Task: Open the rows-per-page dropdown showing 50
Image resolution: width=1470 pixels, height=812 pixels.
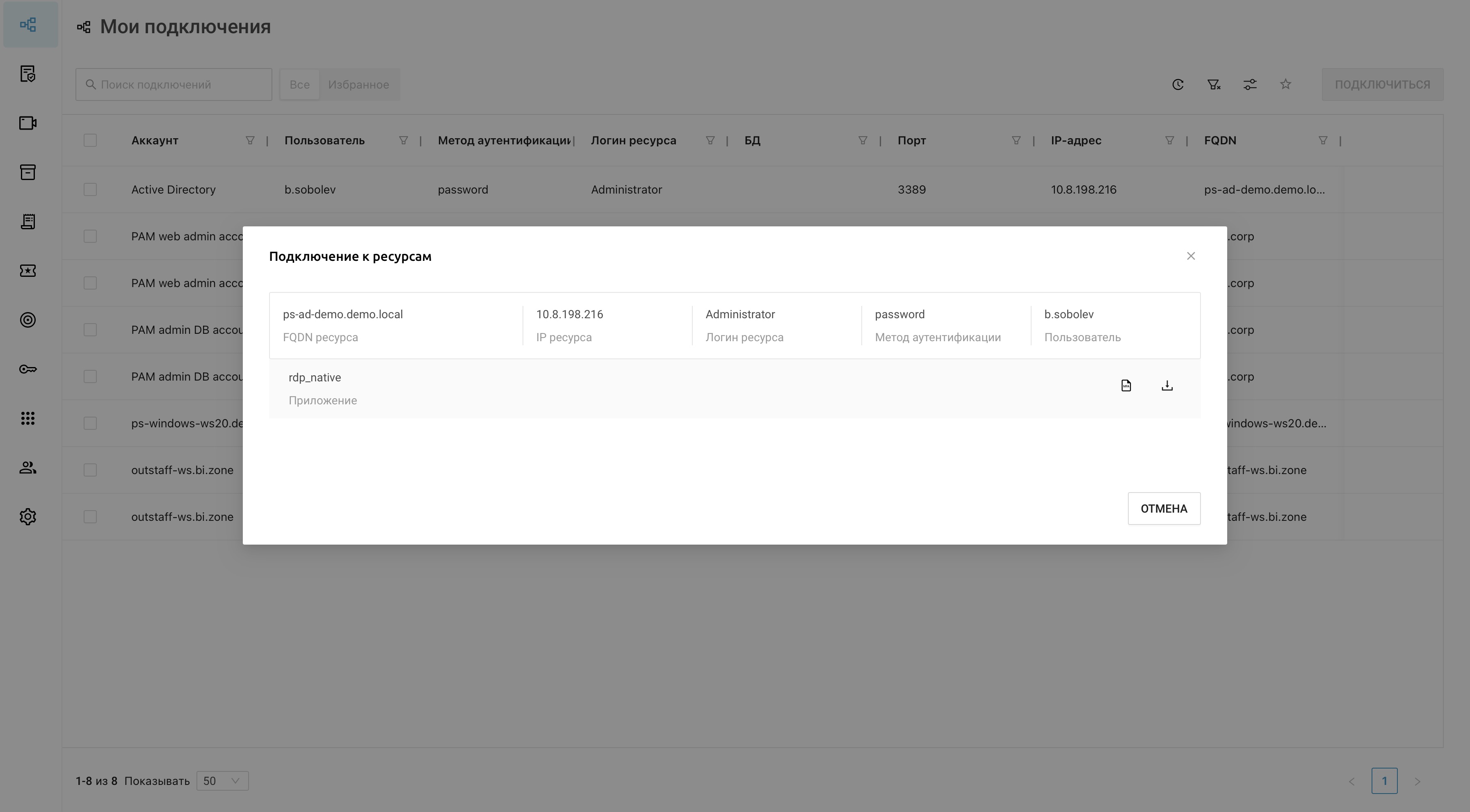Action: [222, 780]
